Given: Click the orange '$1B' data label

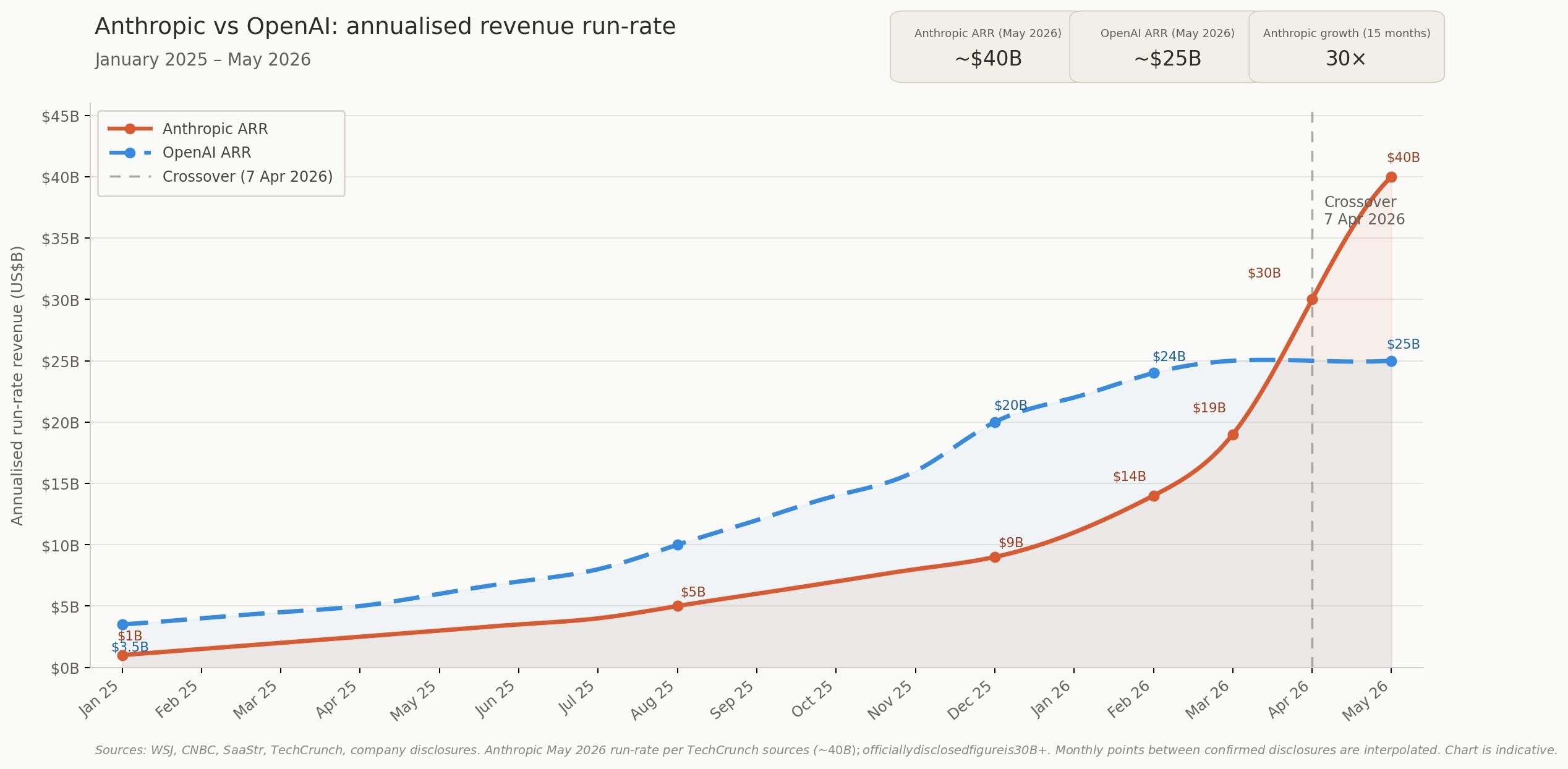Looking at the screenshot, I should tap(130, 636).
